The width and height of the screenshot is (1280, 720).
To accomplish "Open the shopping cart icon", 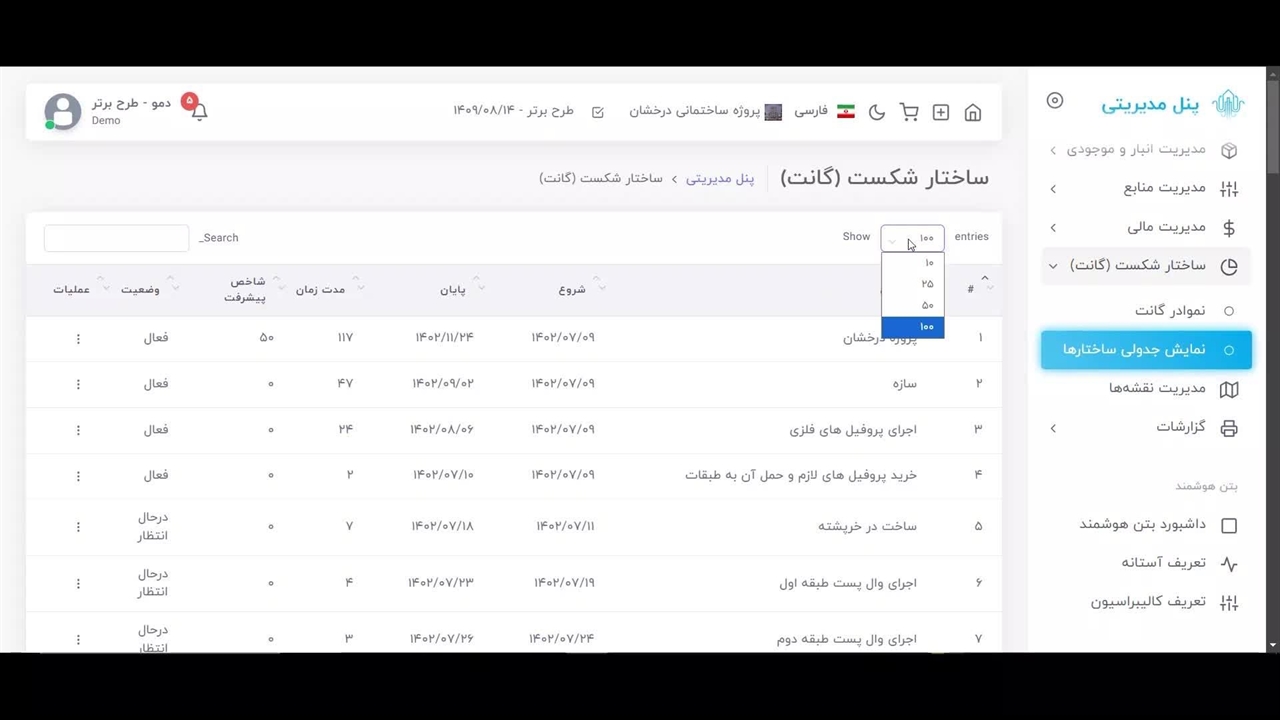I will pos(909,113).
